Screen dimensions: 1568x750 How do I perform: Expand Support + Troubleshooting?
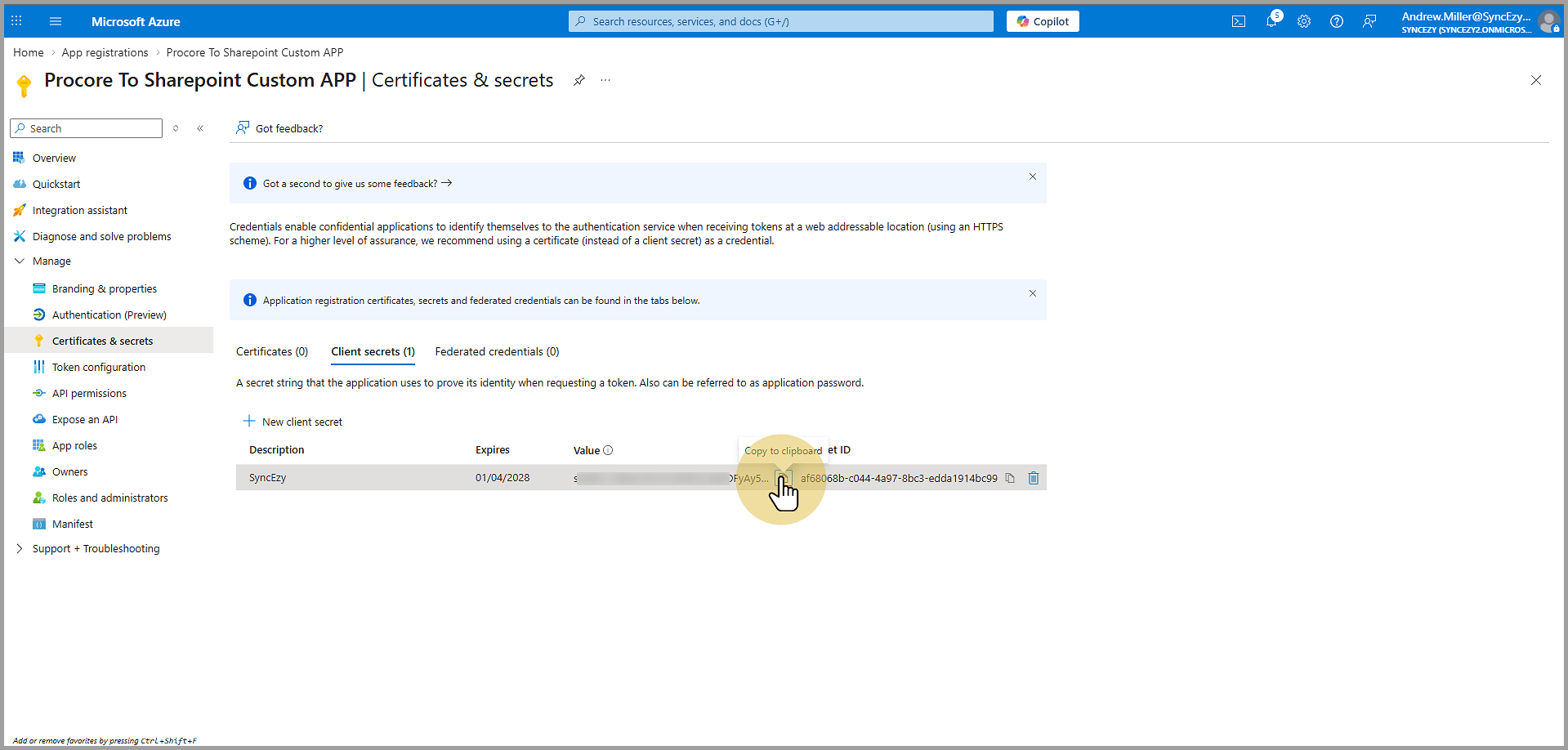coord(20,548)
